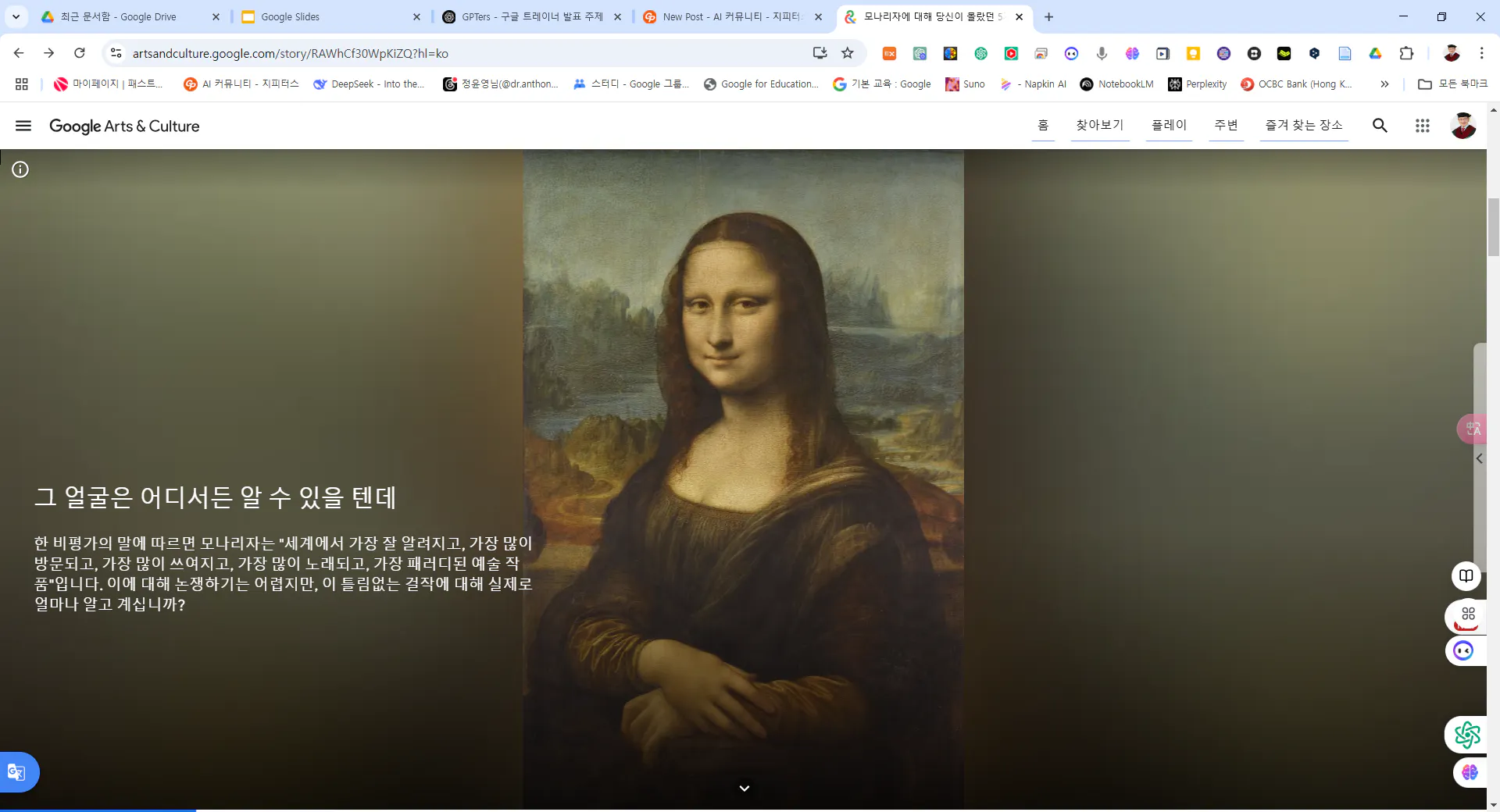Go forward in browser history
The width and height of the screenshot is (1500, 812).
[x=49, y=53]
